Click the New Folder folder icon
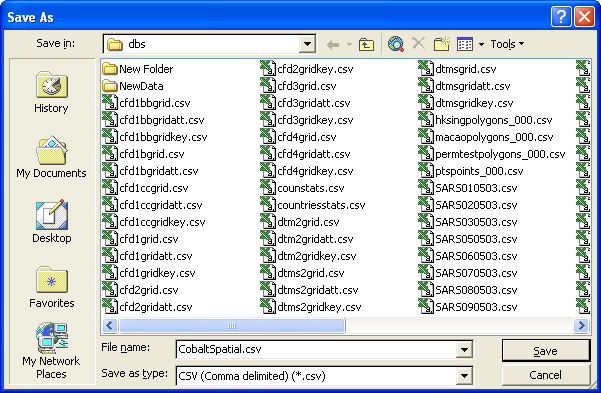The width and height of the screenshot is (601, 393). (110, 69)
